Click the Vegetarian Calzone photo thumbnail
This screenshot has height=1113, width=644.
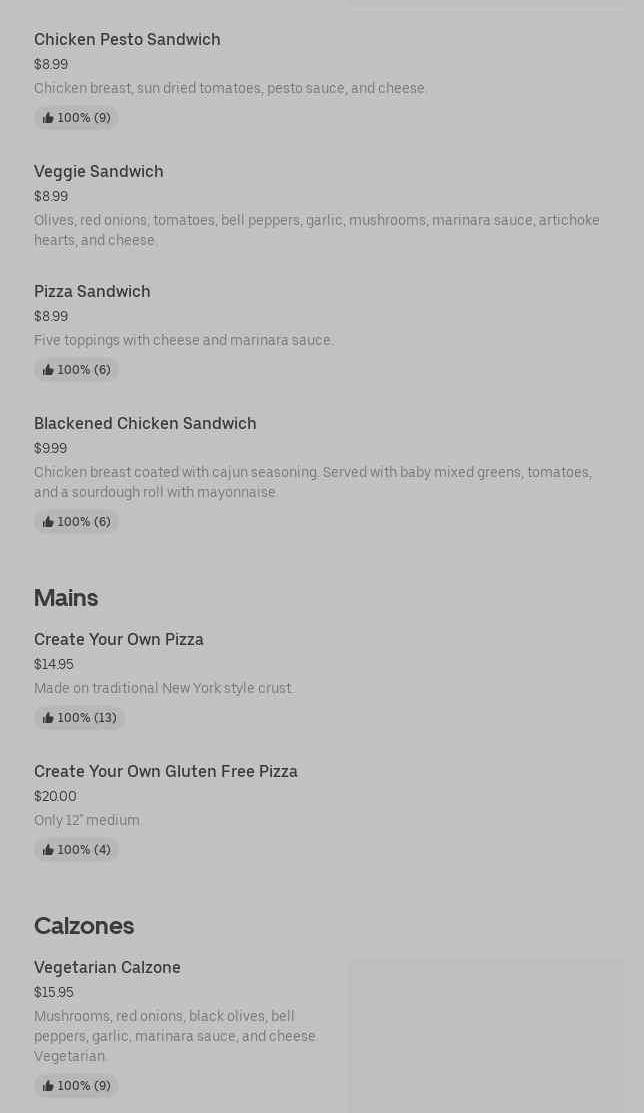point(486,1035)
